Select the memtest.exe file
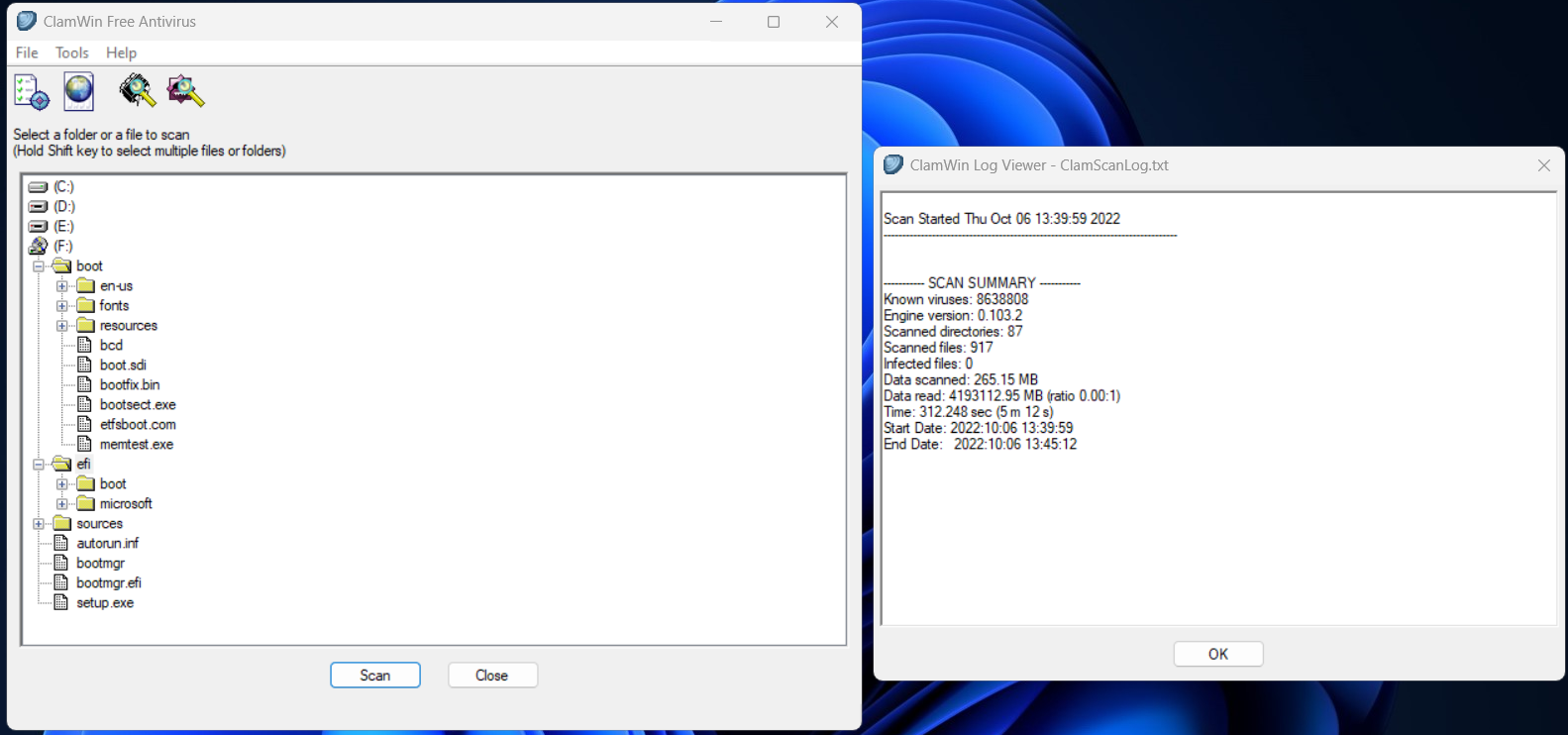Image resolution: width=1568 pixels, height=735 pixels. coord(137,444)
